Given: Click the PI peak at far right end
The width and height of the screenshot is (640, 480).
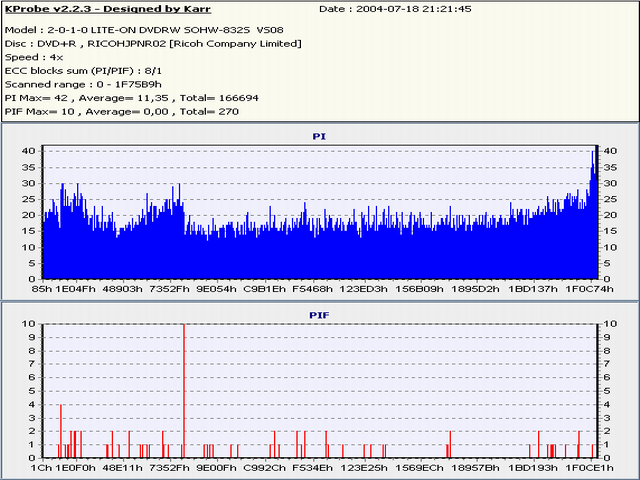Looking at the screenshot, I should pyautogui.click(x=594, y=160).
